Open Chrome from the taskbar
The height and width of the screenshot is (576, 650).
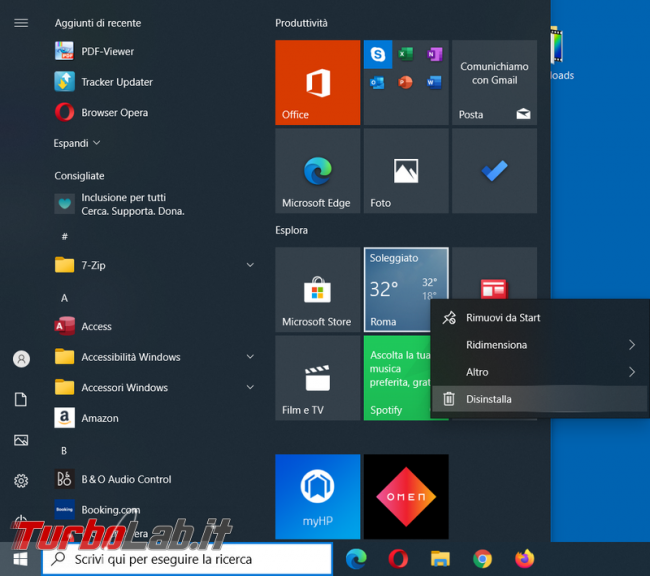(483, 559)
